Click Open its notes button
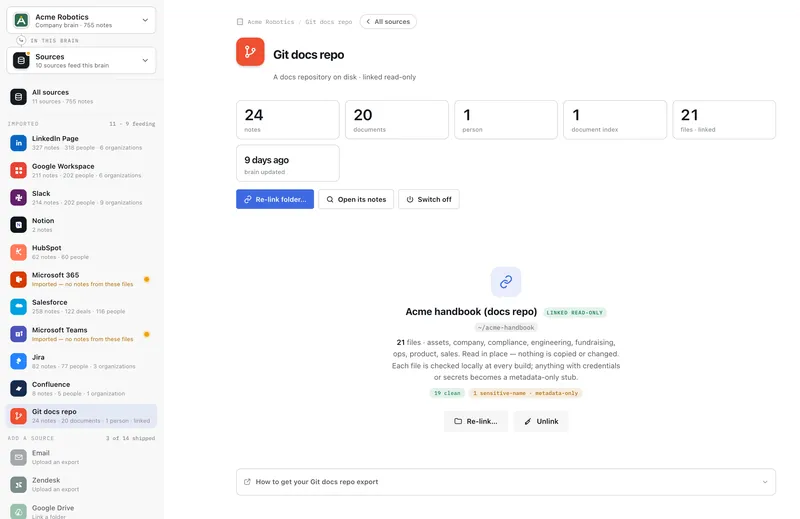This screenshot has height=519, width=800. (356, 200)
